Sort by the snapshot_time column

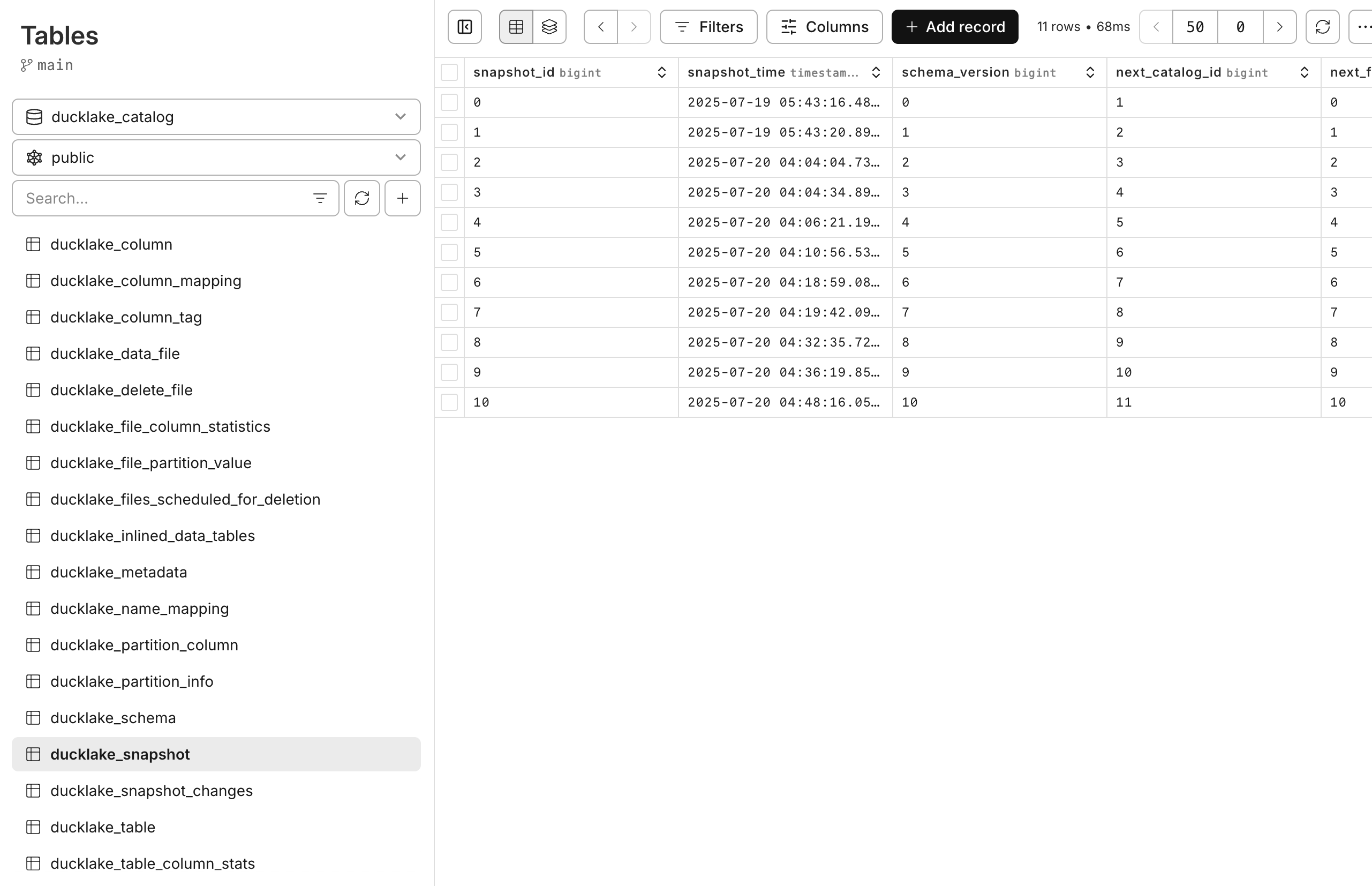[876, 72]
